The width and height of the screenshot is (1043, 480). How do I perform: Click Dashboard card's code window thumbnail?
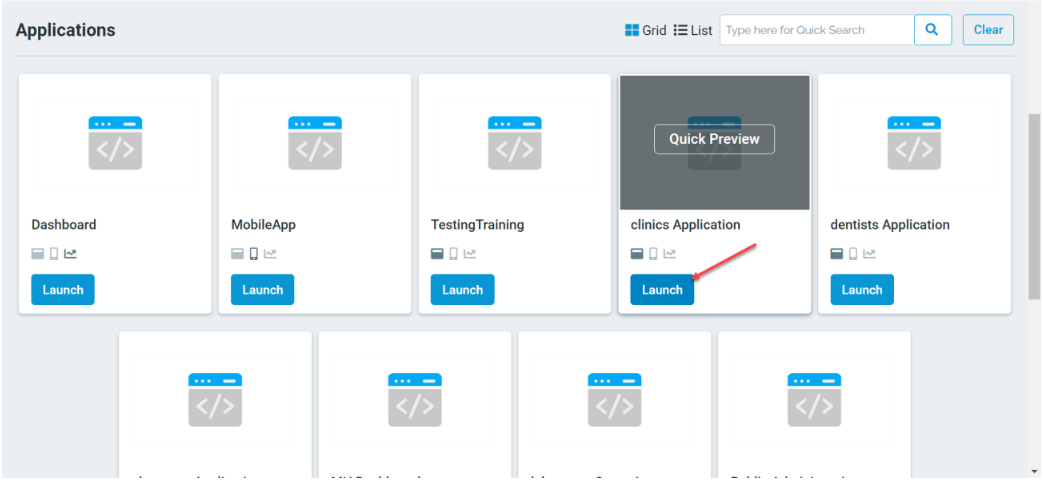115,143
